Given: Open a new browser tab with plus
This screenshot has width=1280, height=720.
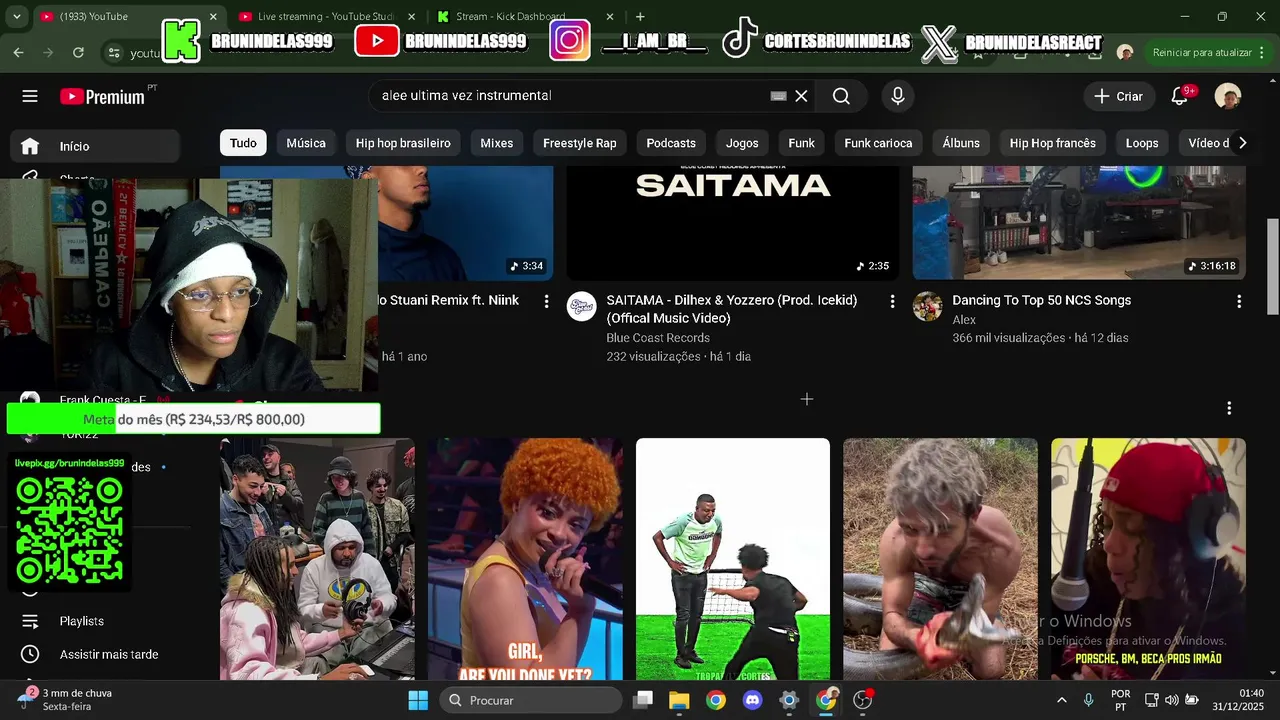Looking at the screenshot, I should [x=640, y=17].
